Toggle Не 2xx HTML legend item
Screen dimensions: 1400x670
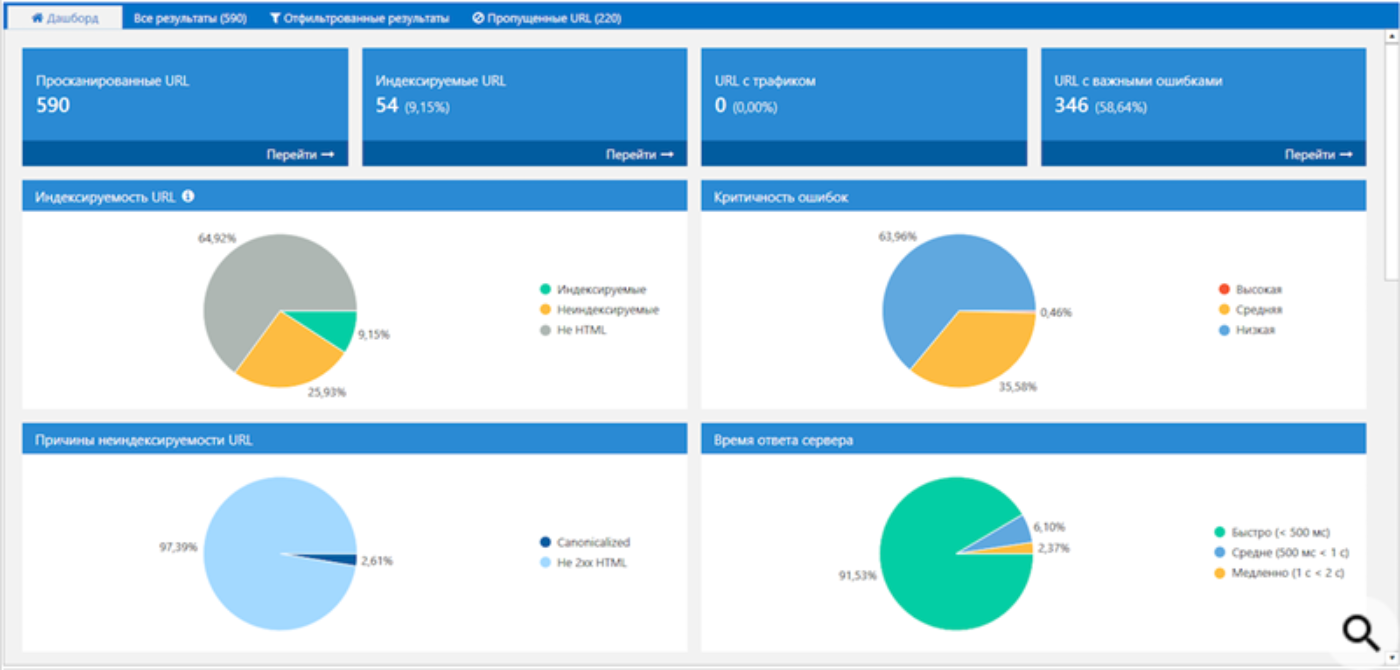coord(582,562)
